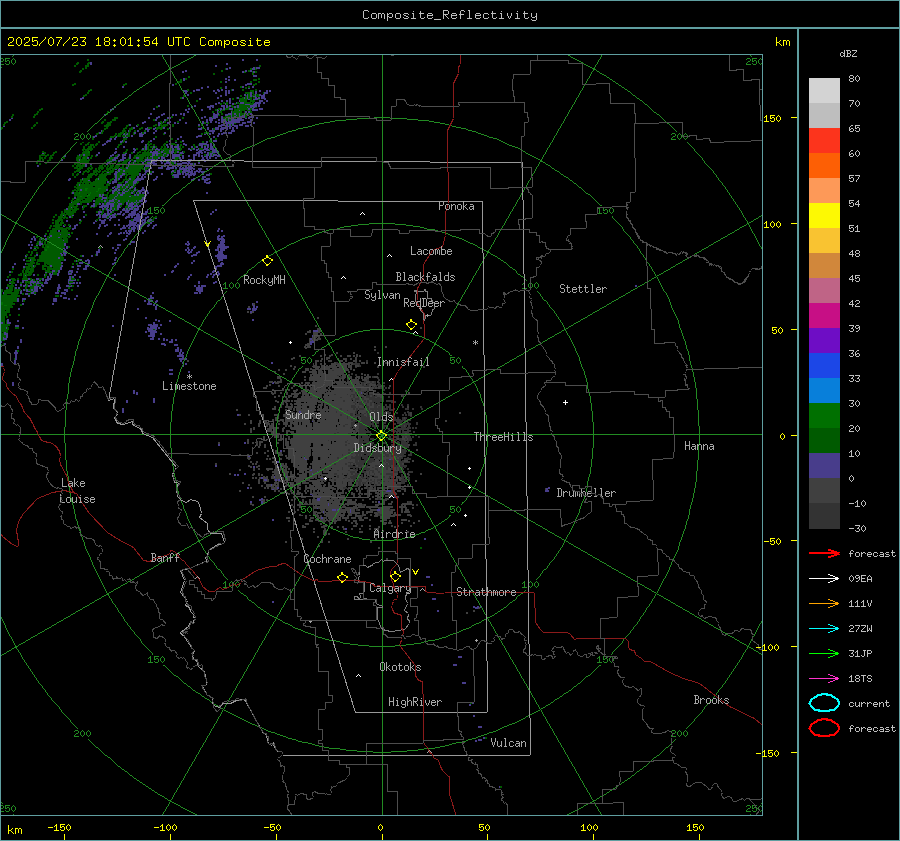Click the Lake Louise map label

[x=77, y=491]
